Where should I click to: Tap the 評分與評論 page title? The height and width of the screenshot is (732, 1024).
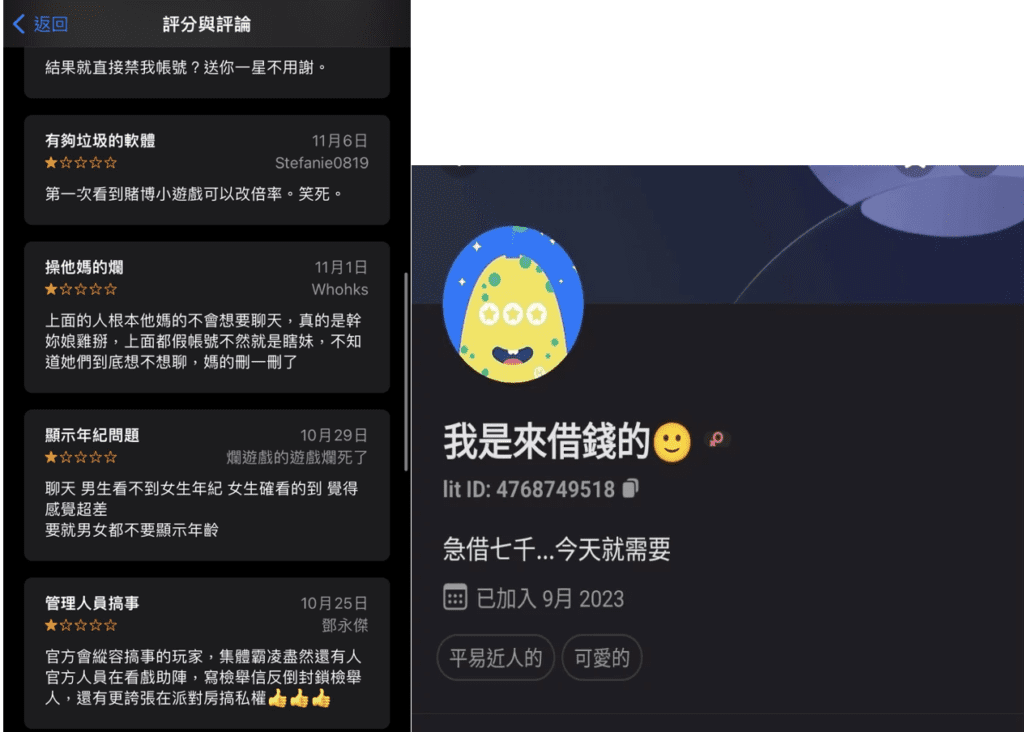[206, 24]
